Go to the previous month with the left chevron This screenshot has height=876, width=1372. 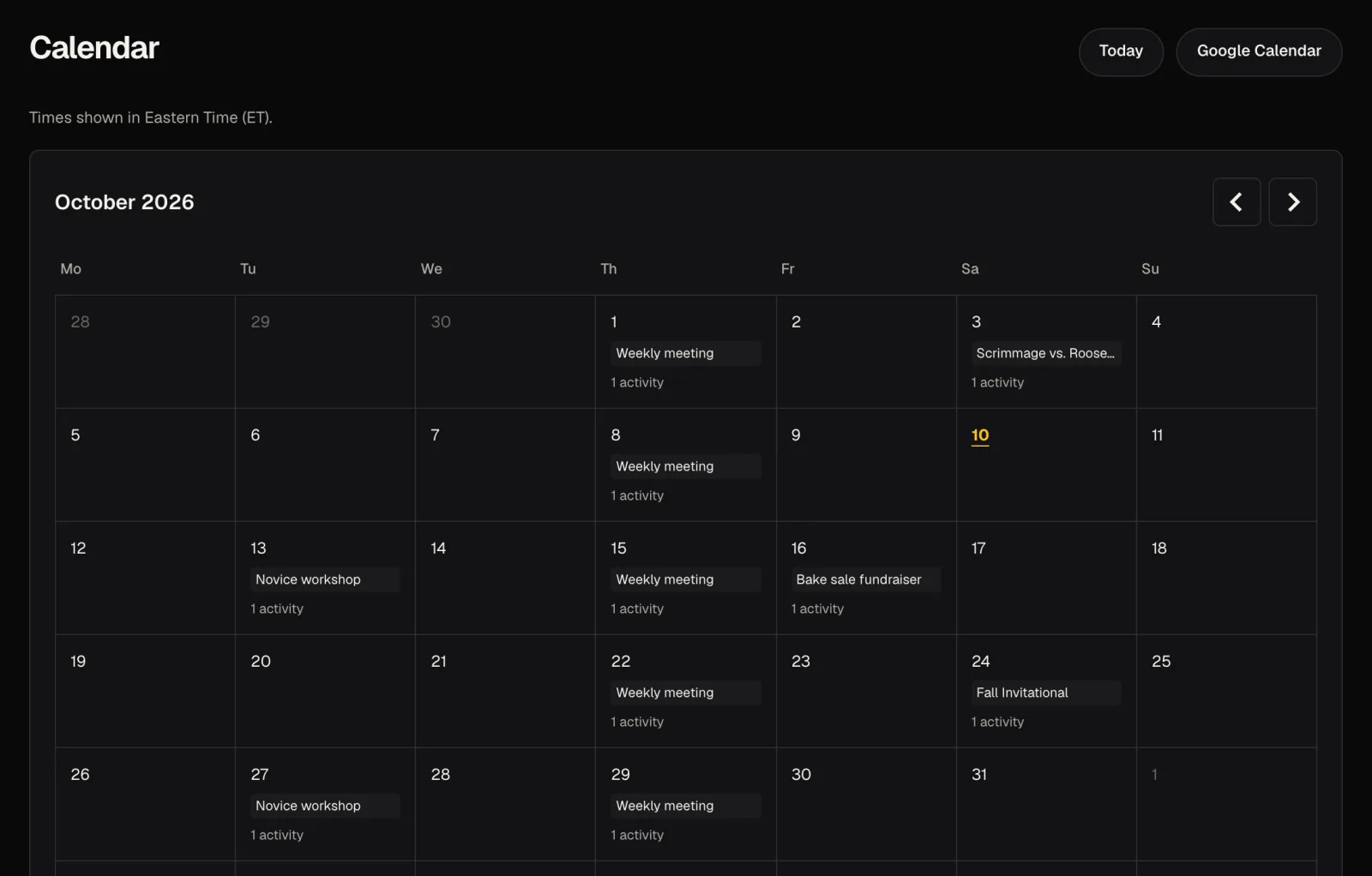click(1237, 202)
